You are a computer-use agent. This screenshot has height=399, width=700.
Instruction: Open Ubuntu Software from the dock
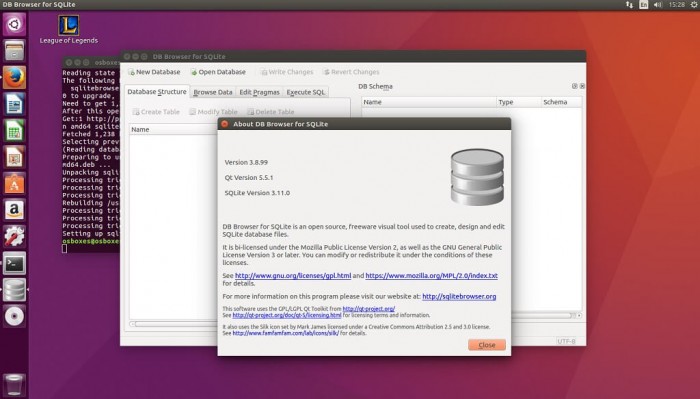click(x=14, y=183)
